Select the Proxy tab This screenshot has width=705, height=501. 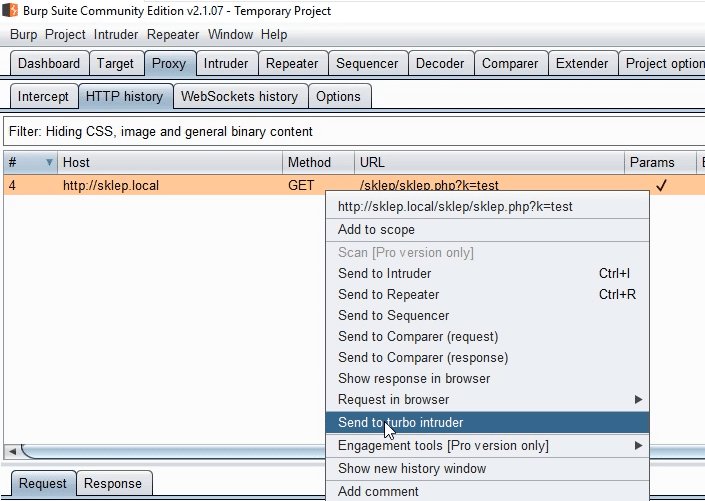click(169, 63)
